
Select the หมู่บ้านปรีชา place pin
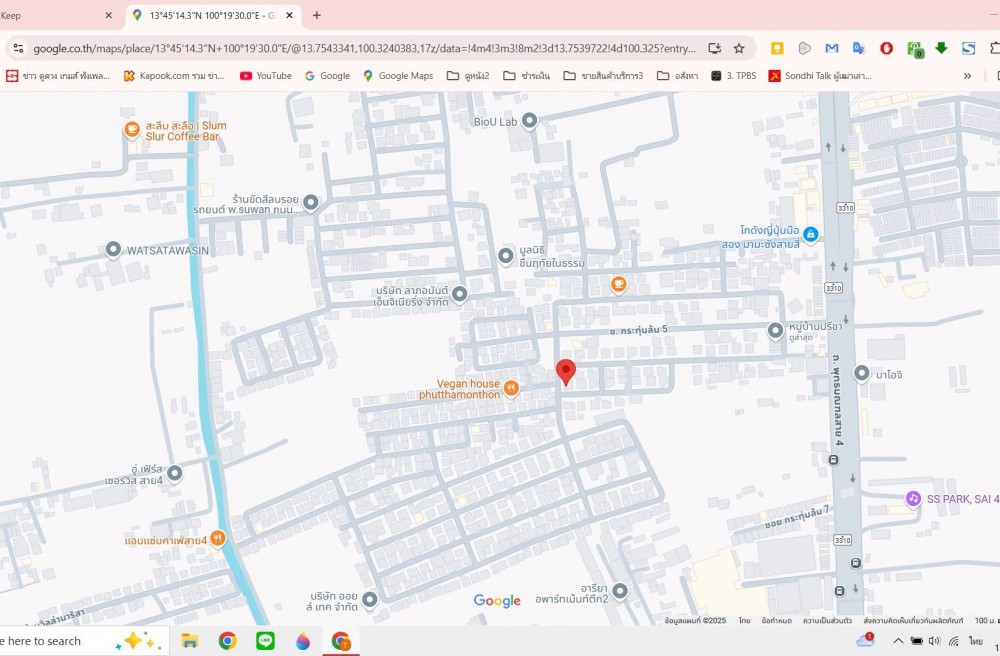(x=776, y=331)
